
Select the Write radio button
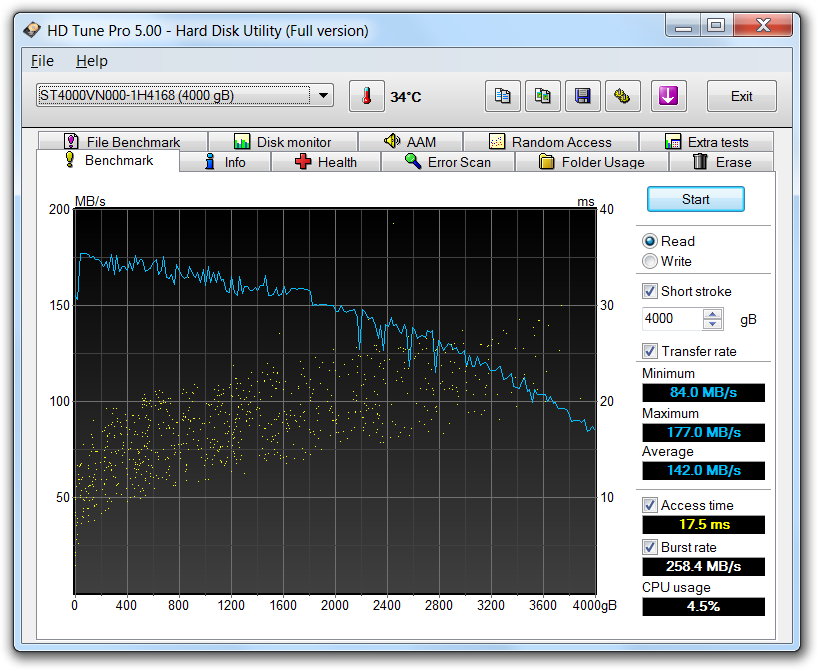(x=651, y=261)
